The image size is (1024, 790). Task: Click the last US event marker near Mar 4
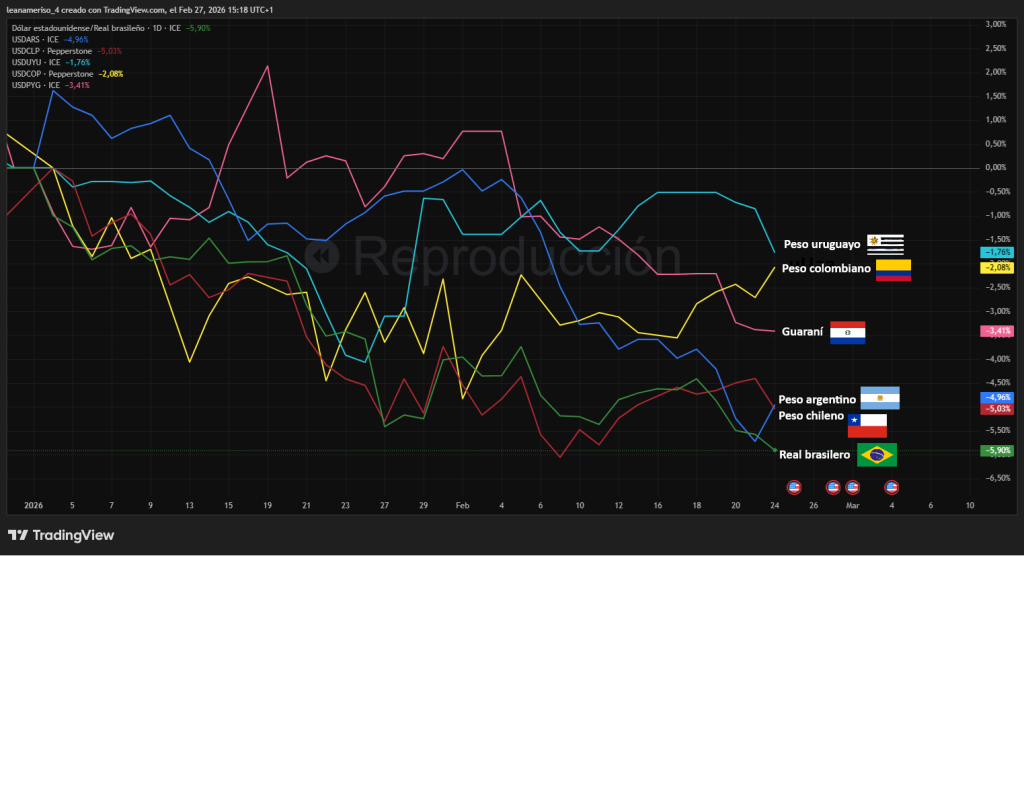[x=891, y=487]
